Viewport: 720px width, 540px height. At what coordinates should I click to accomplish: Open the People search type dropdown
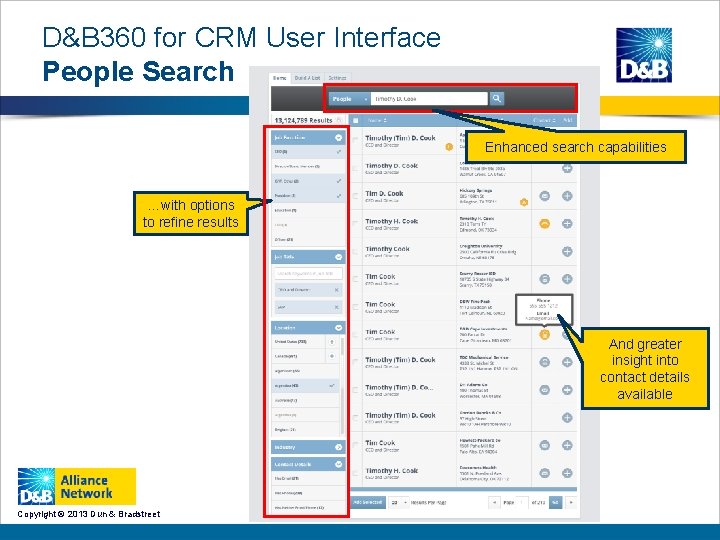coord(349,99)
